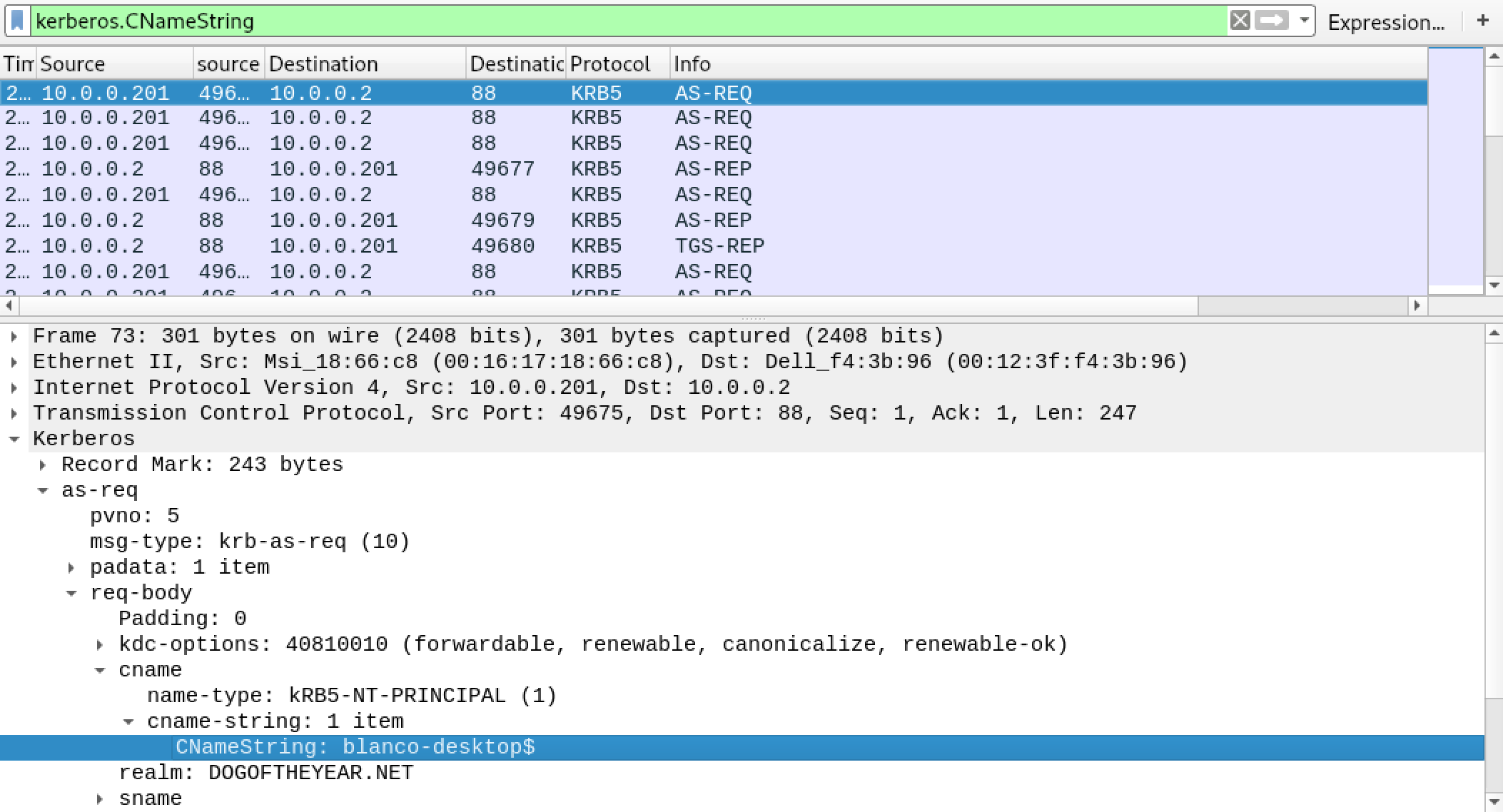Expand the Record Mark item

coord(43,465)
